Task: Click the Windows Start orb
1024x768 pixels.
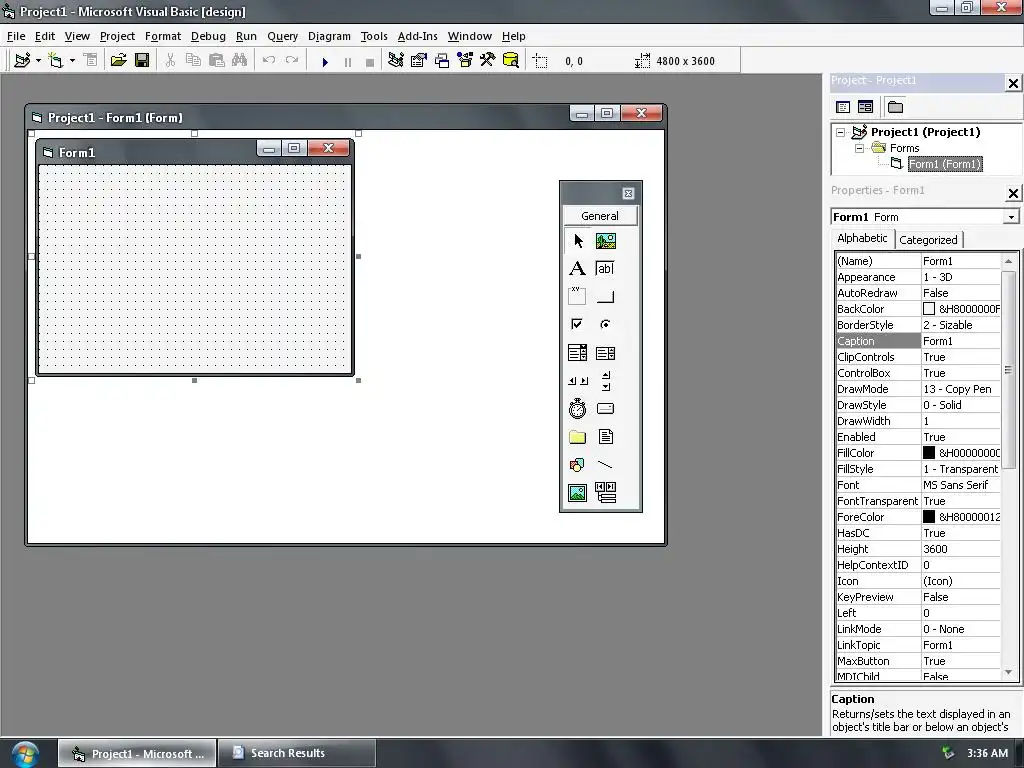Action: [25, 754]
